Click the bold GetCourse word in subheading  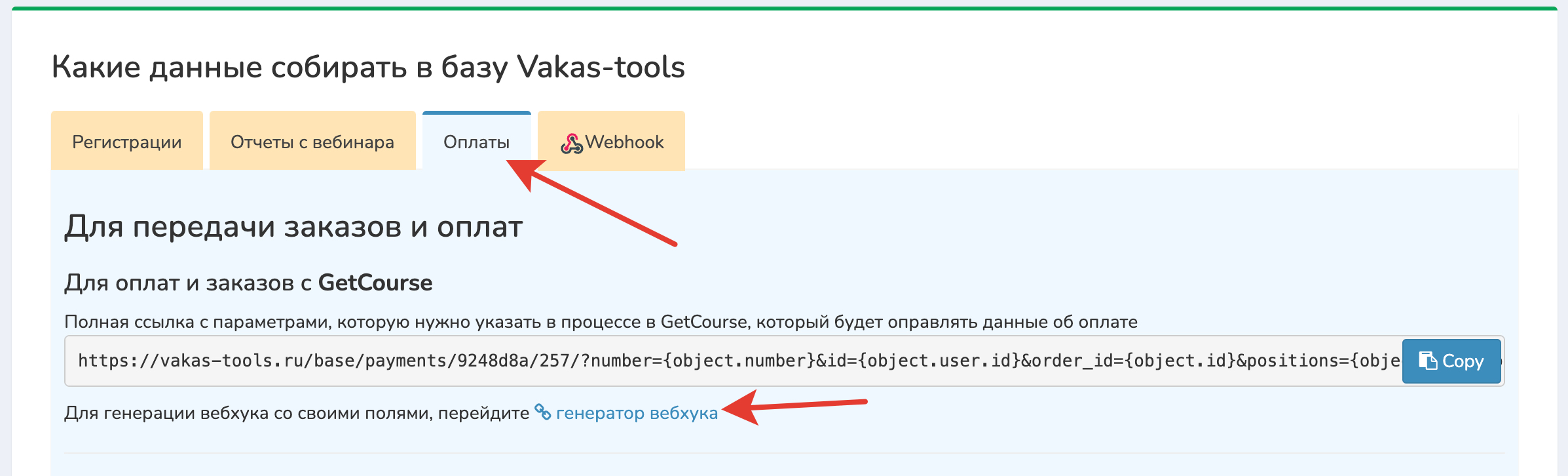375,283
